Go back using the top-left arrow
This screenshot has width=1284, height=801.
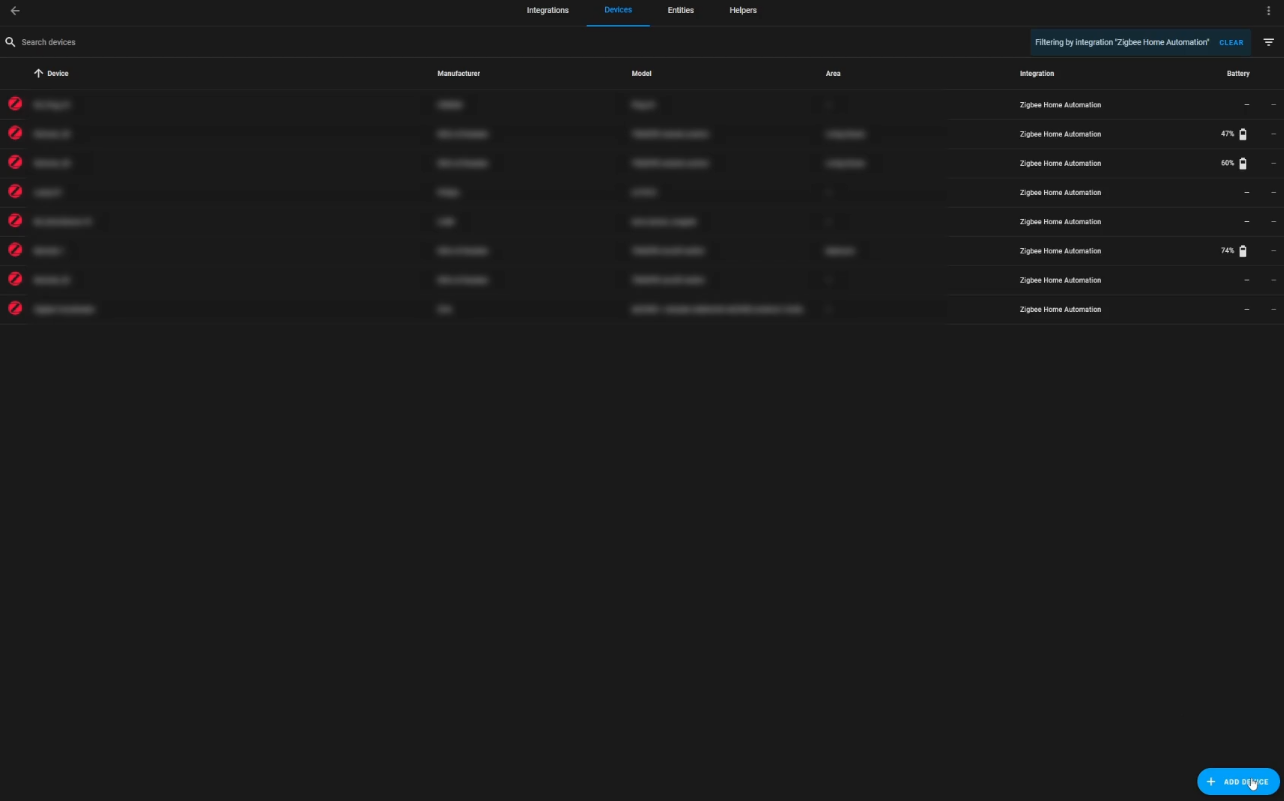click(15, 11)
